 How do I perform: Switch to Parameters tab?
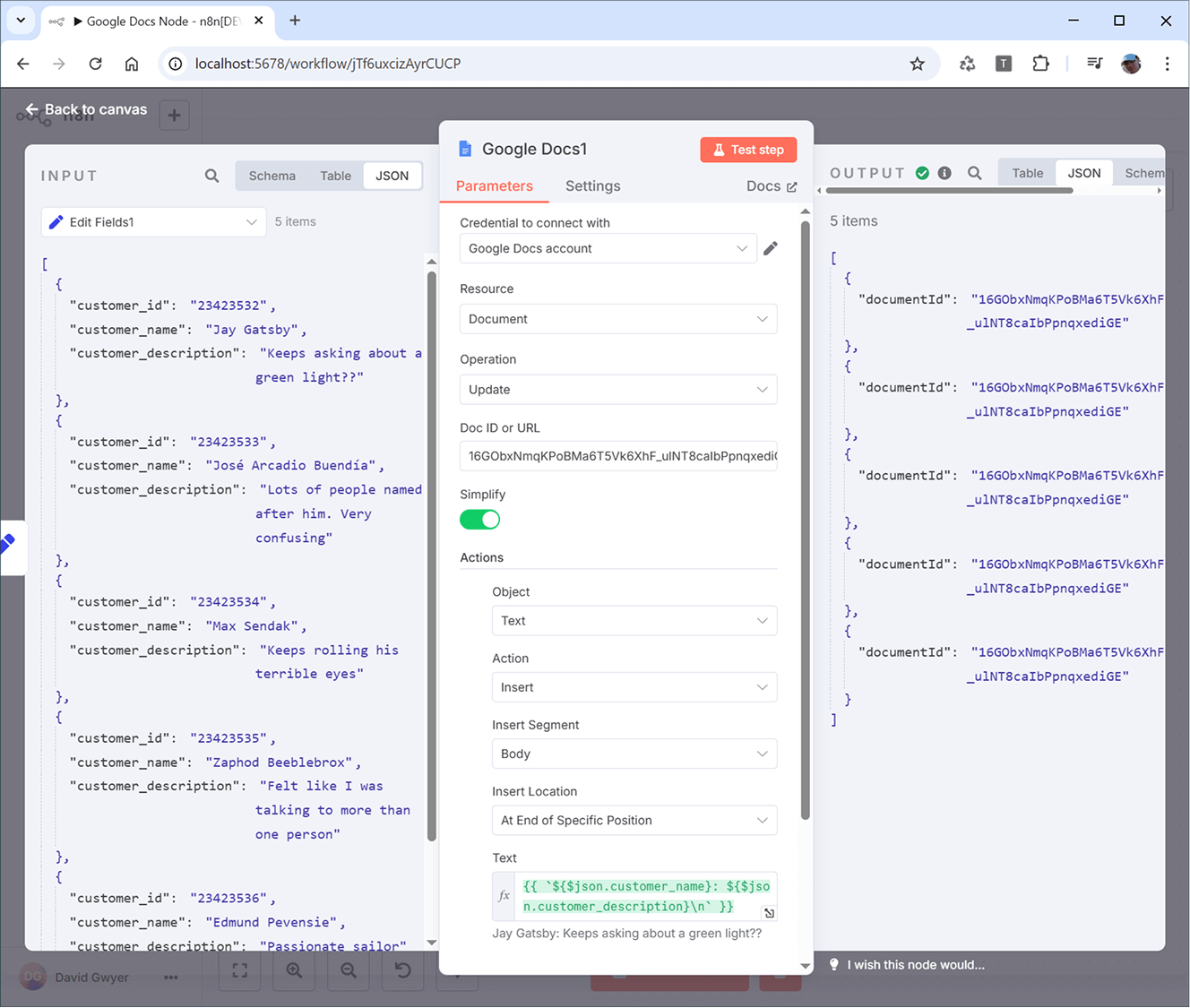pyautogui.click(x=495, y=186)
